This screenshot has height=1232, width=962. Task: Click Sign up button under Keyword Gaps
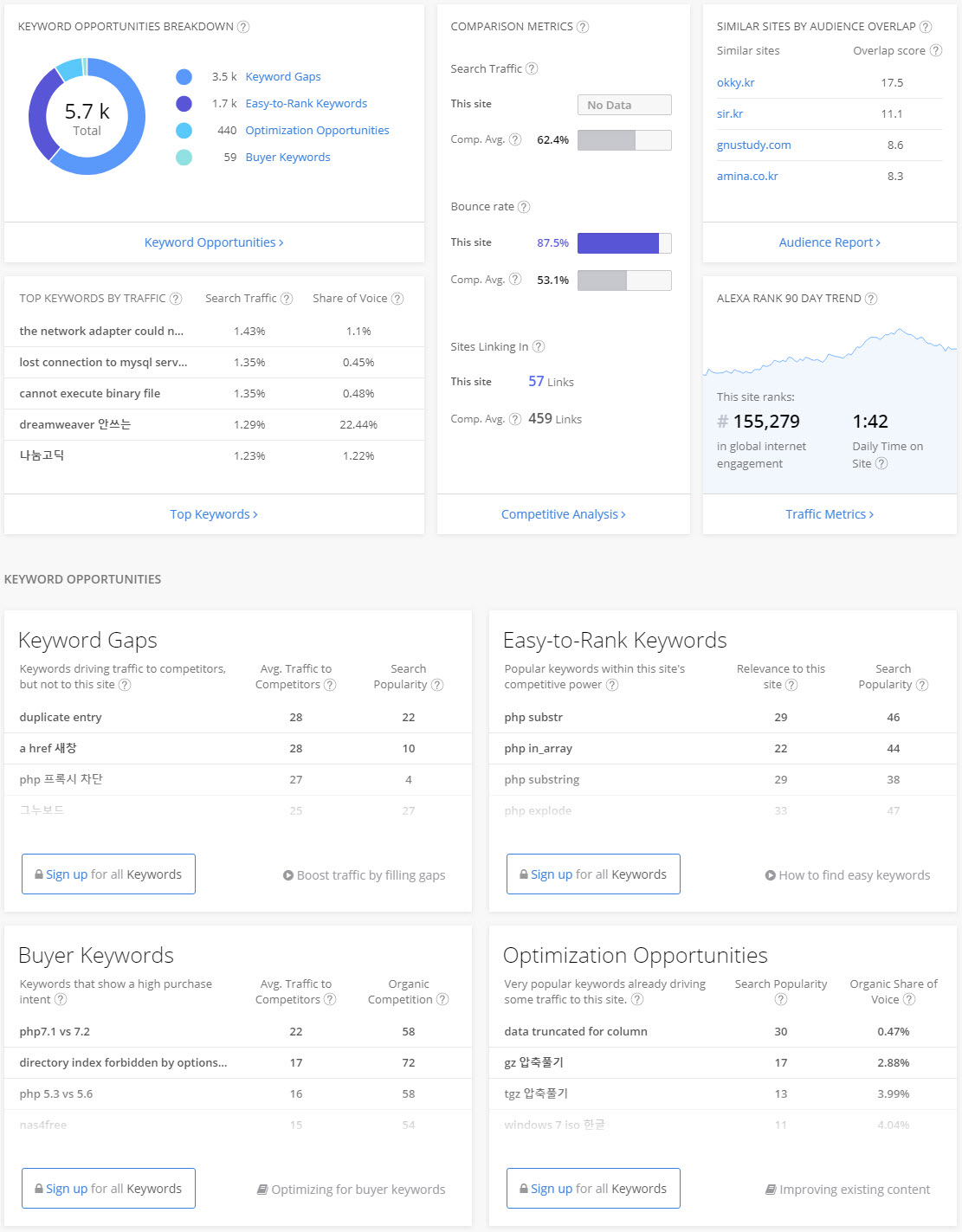click(108, 874)
